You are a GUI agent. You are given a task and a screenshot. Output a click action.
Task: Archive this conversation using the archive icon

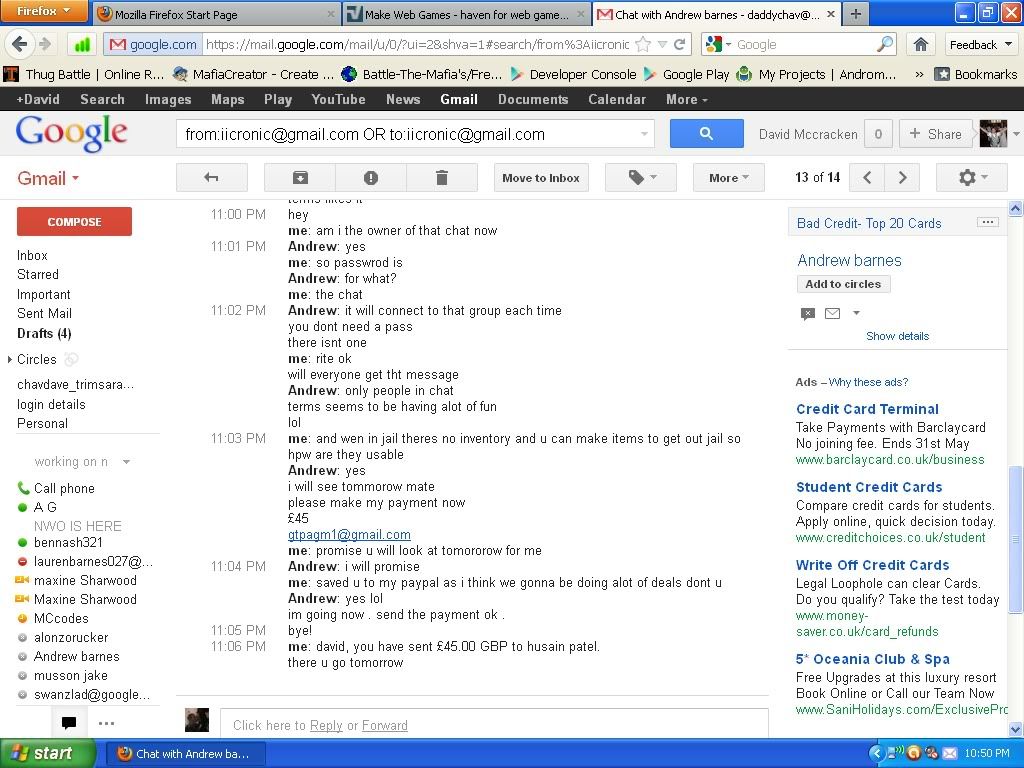pyautogui.click(x=299, y=178)
